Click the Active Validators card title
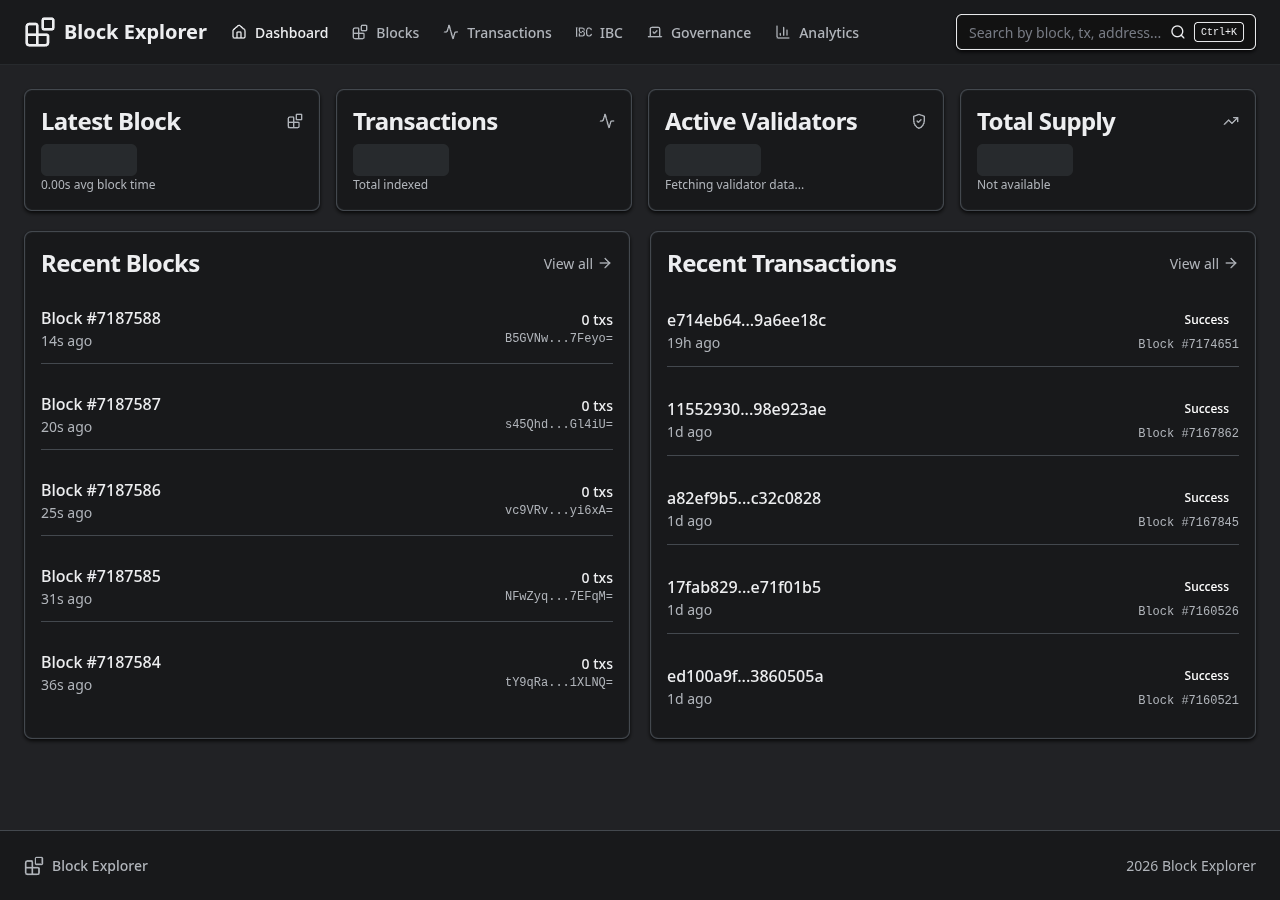 [x=761, y=121]
